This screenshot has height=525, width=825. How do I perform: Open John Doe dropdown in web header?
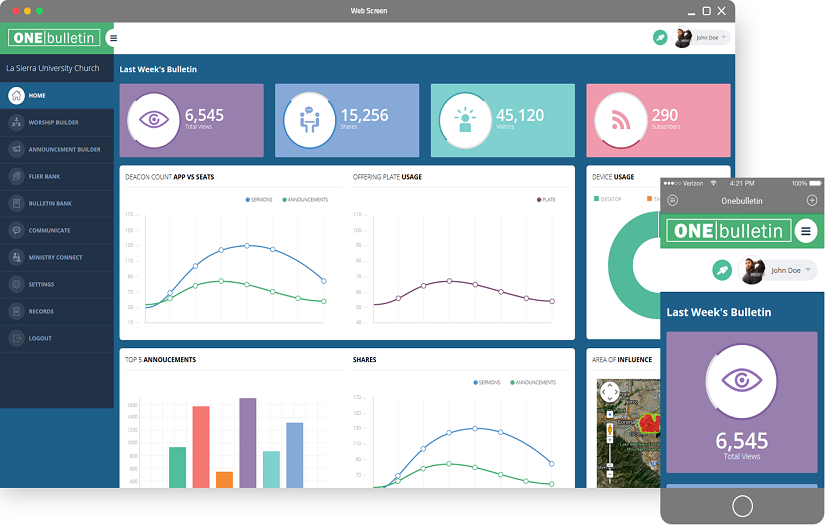click(x=711, y=37)
